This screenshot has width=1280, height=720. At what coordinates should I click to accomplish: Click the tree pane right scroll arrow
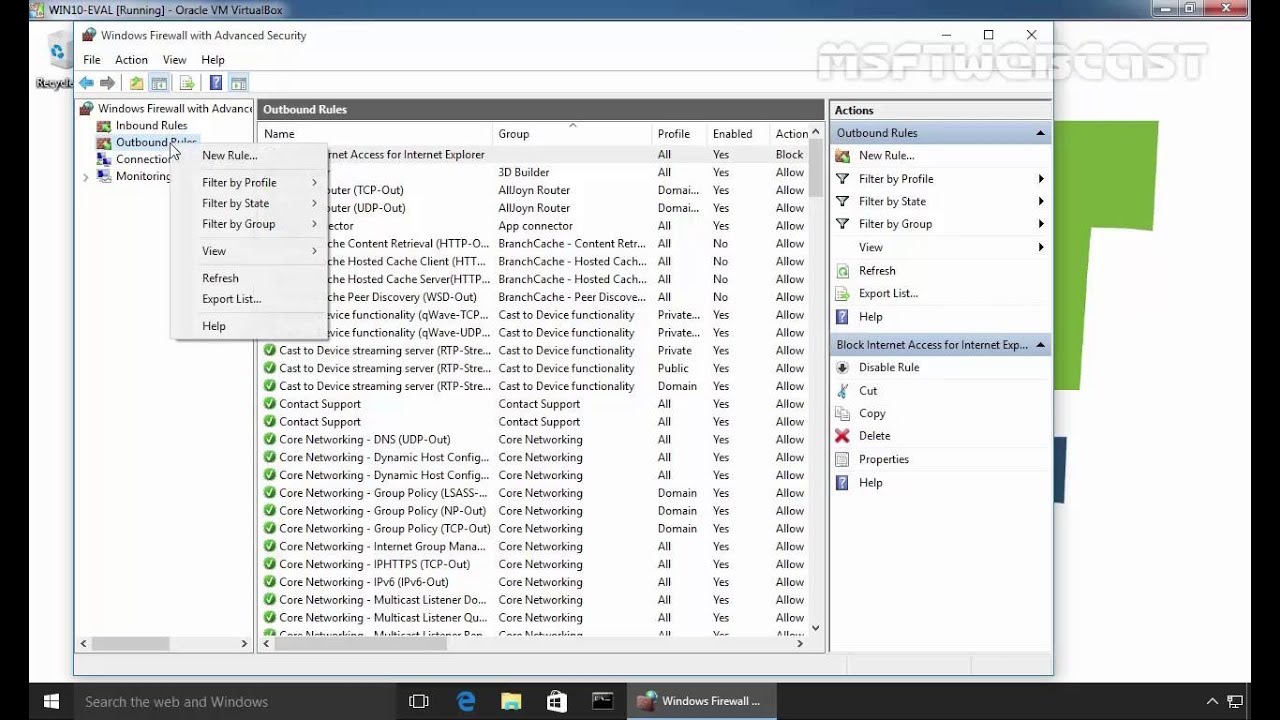click(x=244, y=644)
